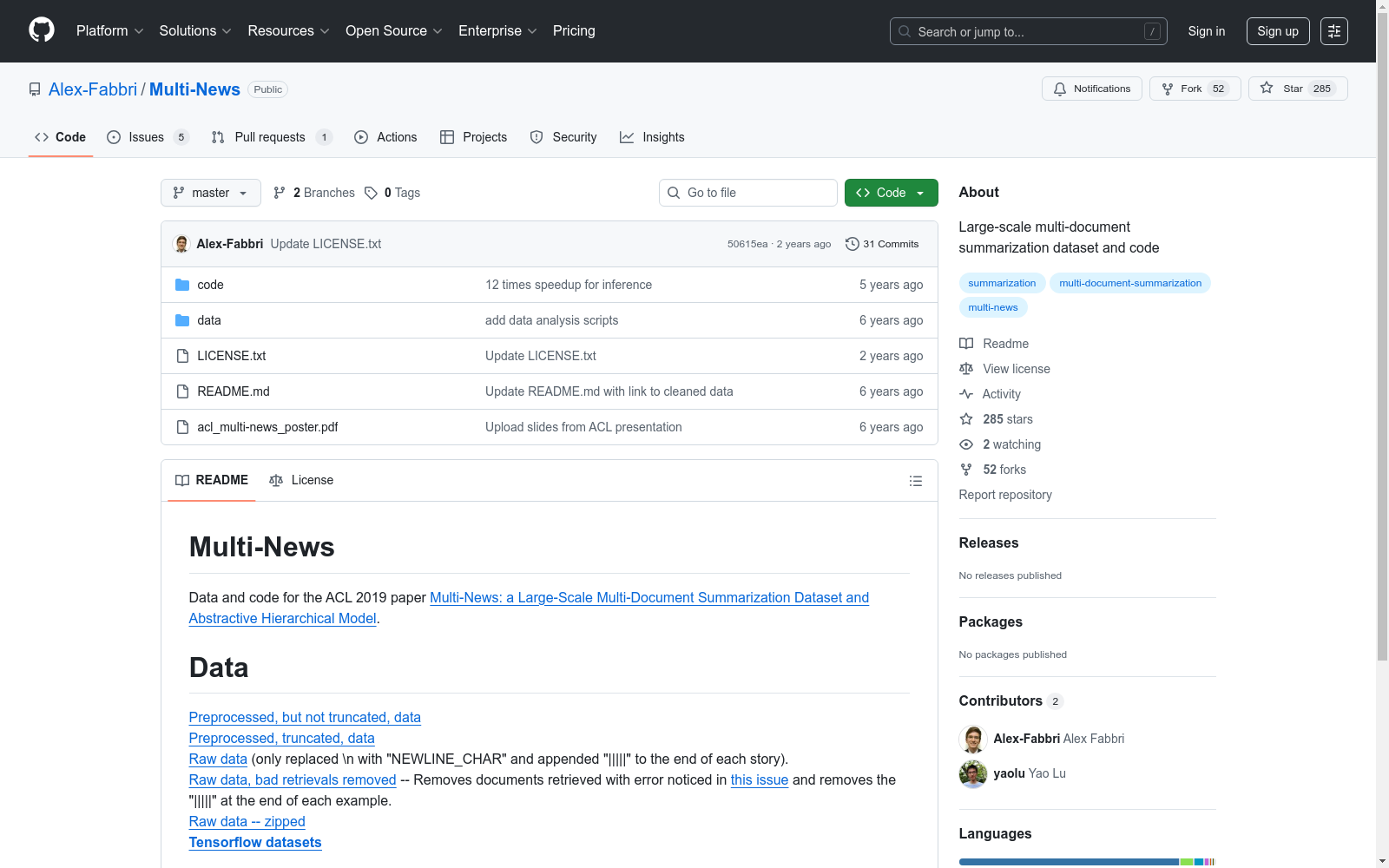This screenshot has height=868, width=1389.
Task: Open the README outline list icon
Action: click(x=916, y=481)
